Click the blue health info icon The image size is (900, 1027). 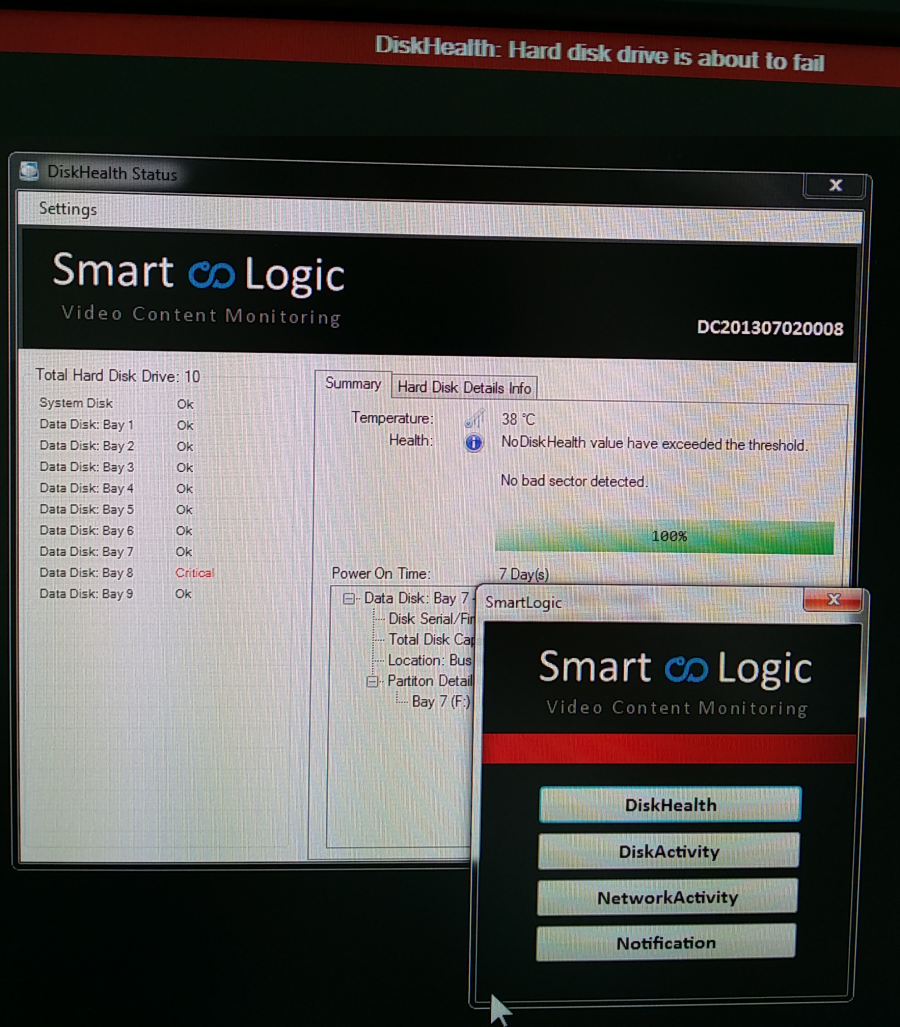point(474,443)
